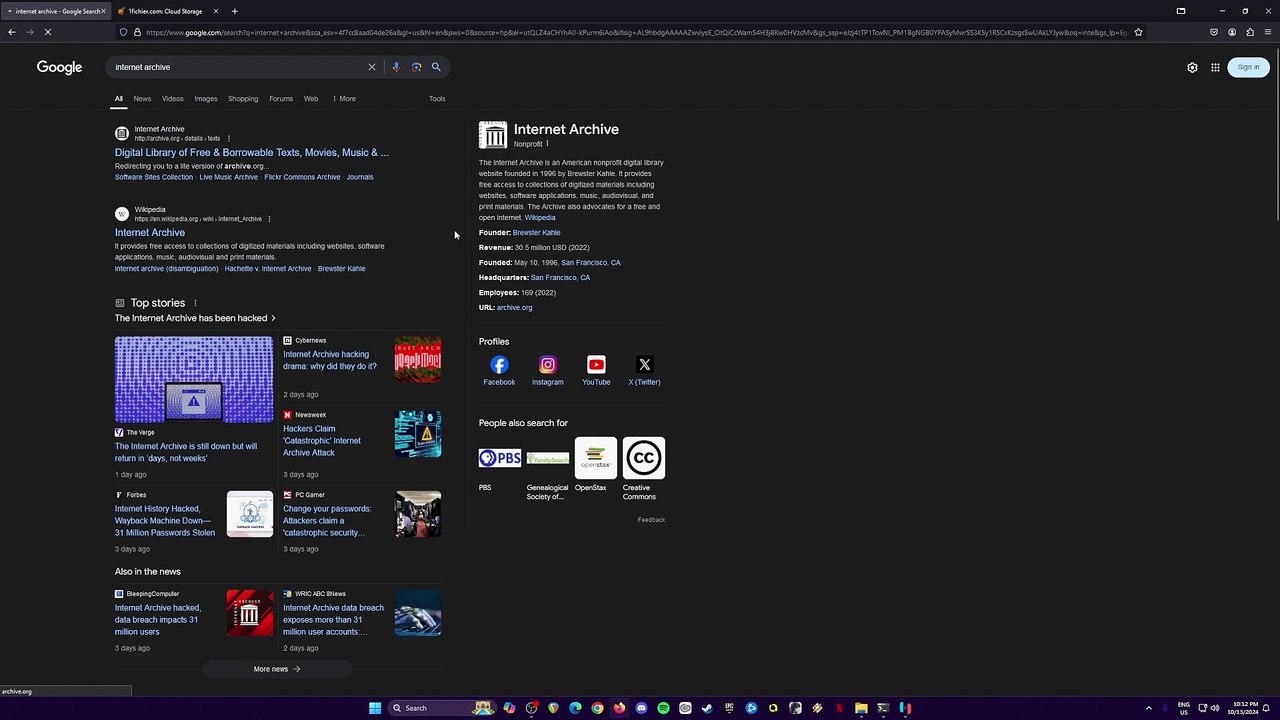Open Wikipedia 'Internet Archive' result title
1280x720 pixels.
150,232
